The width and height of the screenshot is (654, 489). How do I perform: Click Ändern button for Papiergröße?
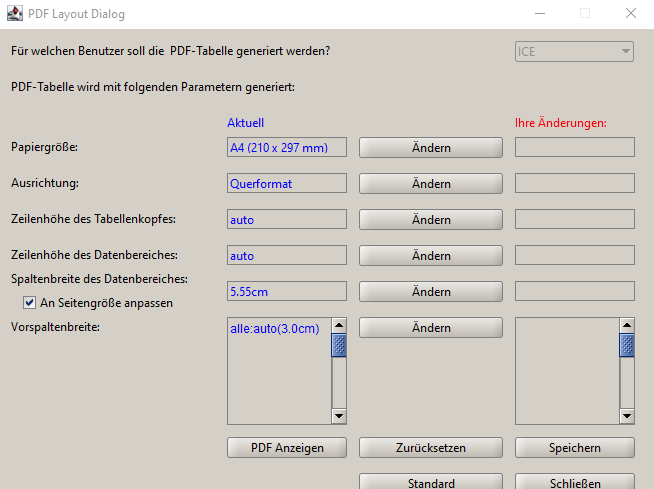(431, 148)
